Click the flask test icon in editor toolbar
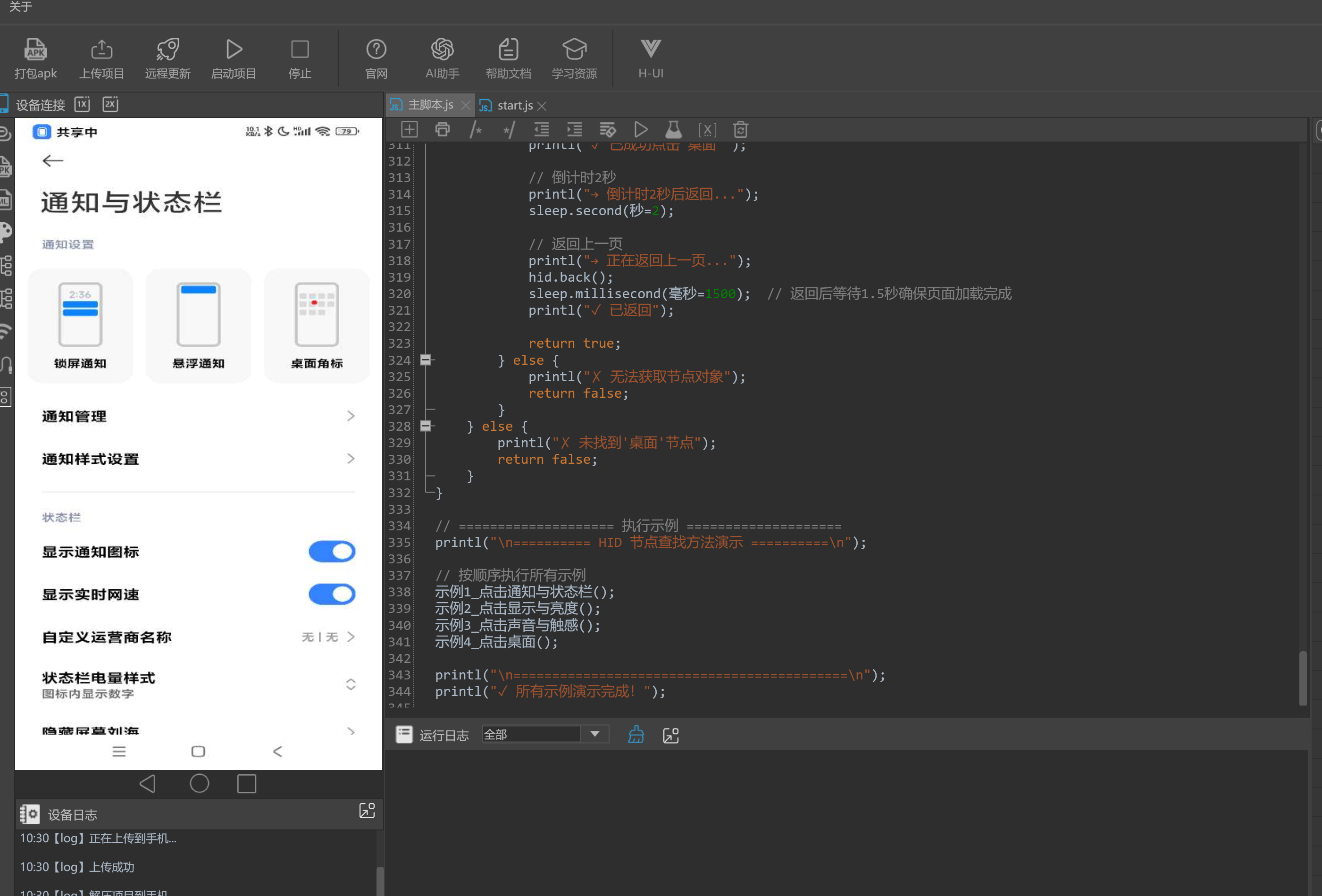Viewport: 1322px width, 896px height. 674,130
